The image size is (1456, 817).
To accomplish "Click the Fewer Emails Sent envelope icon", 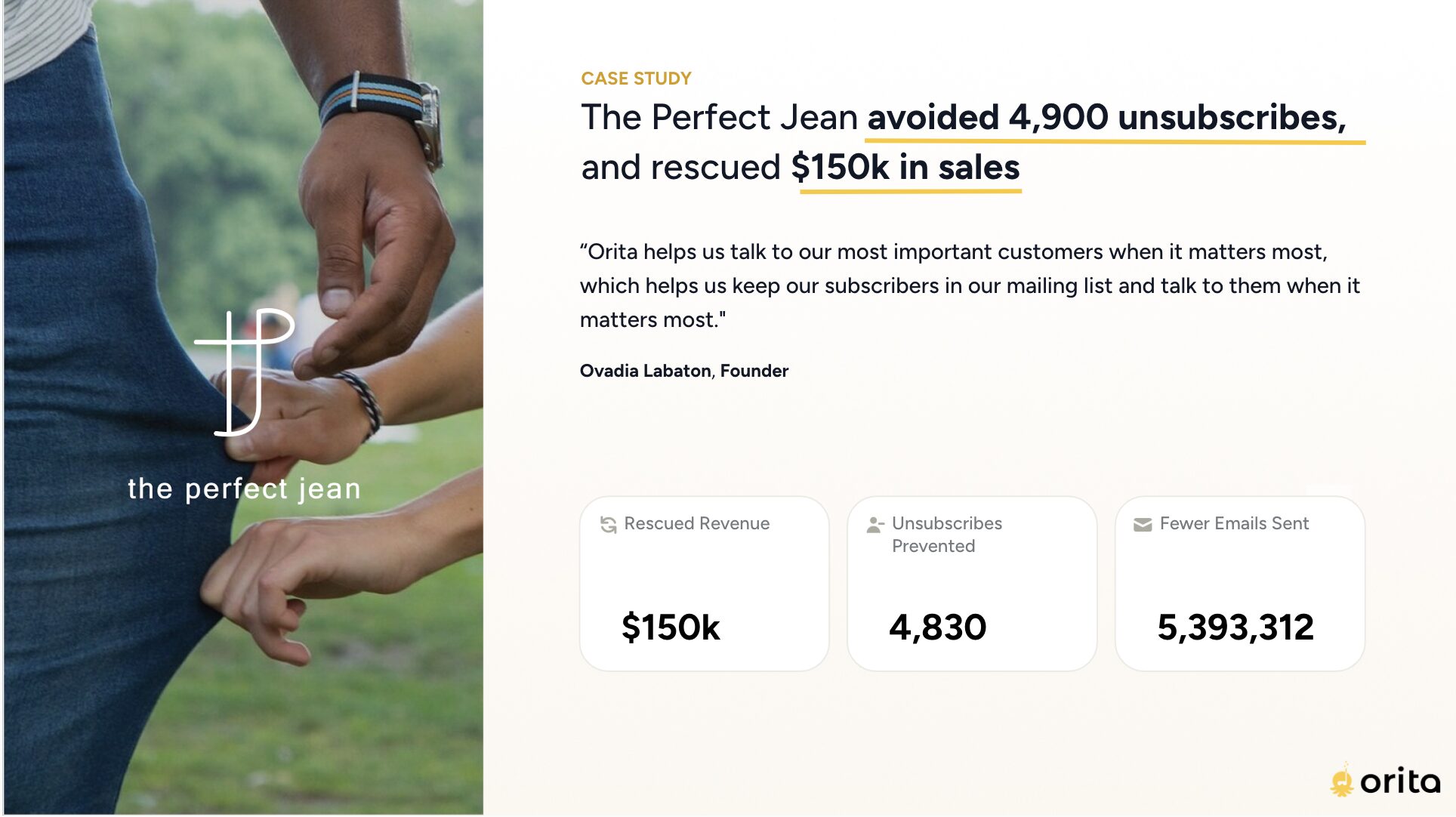I will tap(1143, 525).
